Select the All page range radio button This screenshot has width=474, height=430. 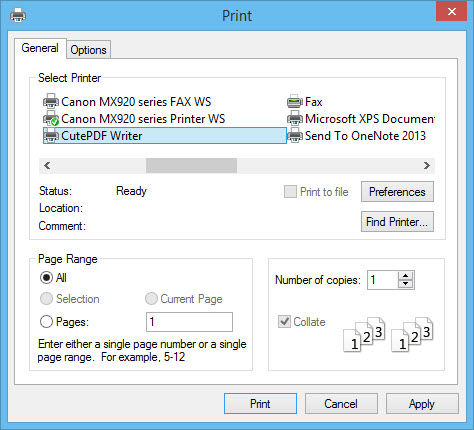(46, 278)
